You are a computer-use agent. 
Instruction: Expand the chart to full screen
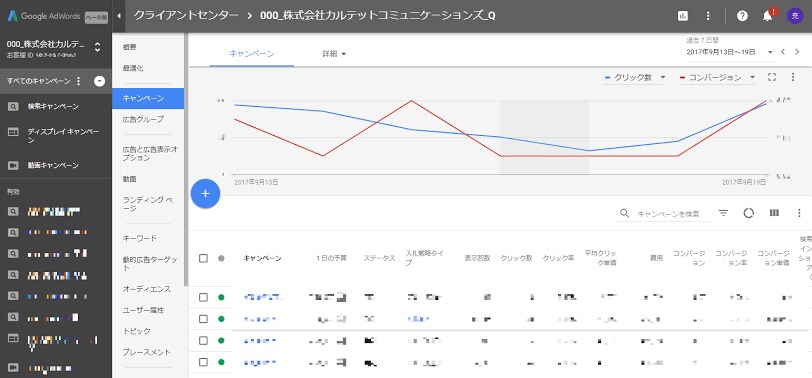772,77
